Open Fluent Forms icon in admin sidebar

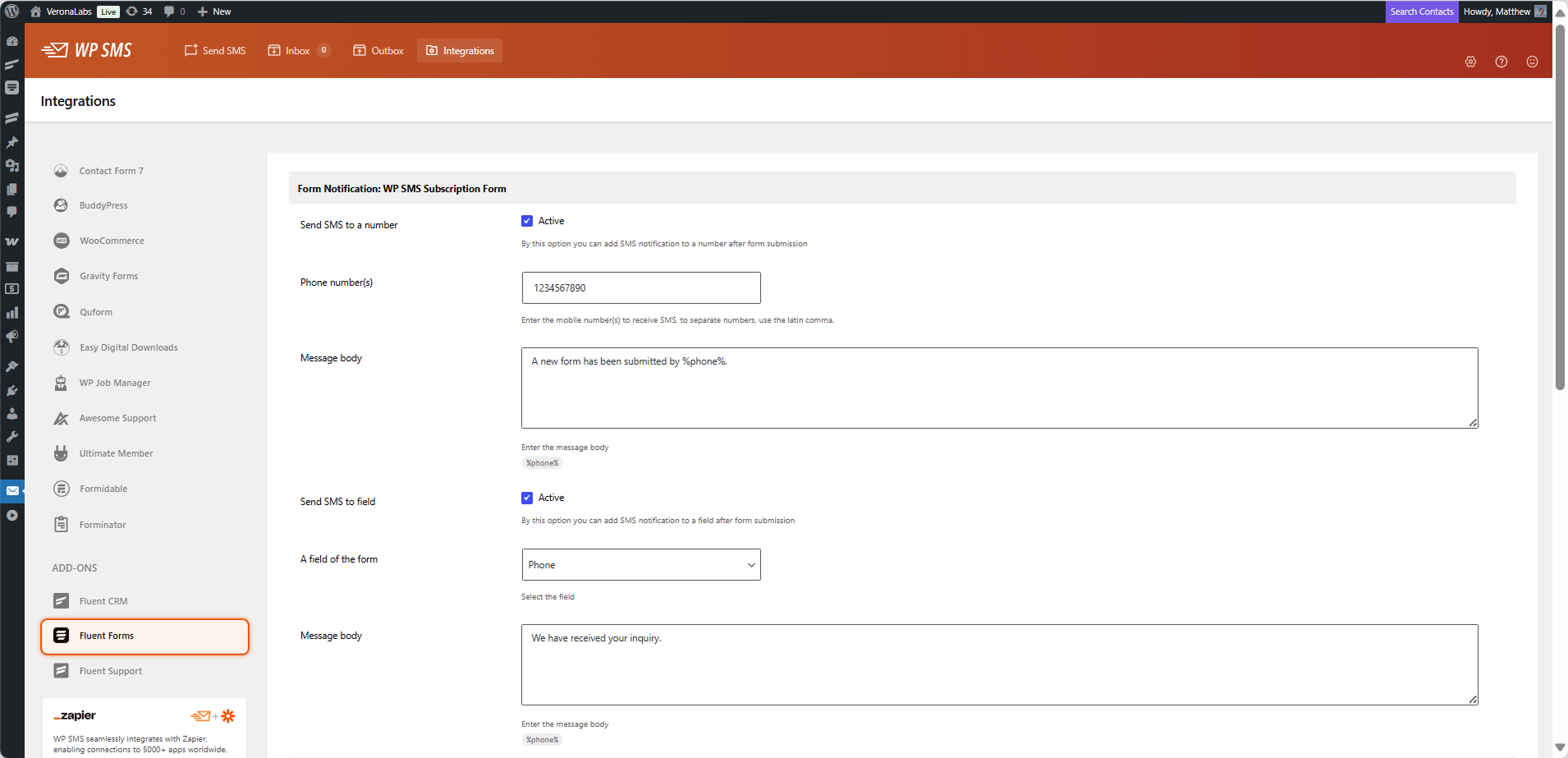coord(11,87)
